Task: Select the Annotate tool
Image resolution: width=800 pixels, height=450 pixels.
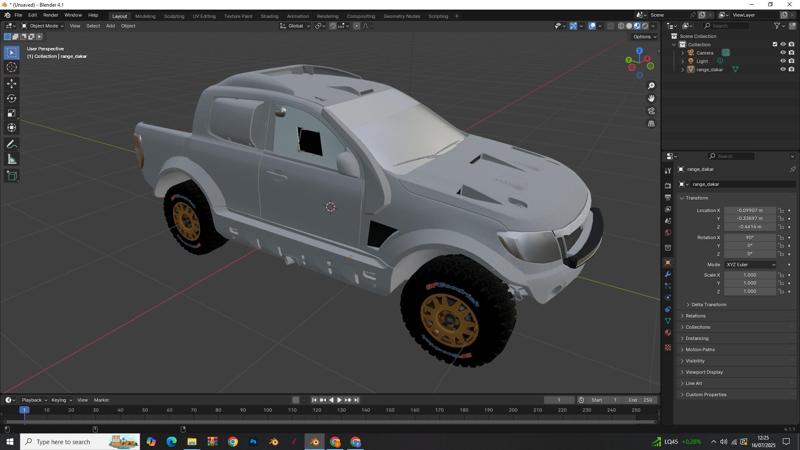Action: pyautogui.click(x=11, y=144)
